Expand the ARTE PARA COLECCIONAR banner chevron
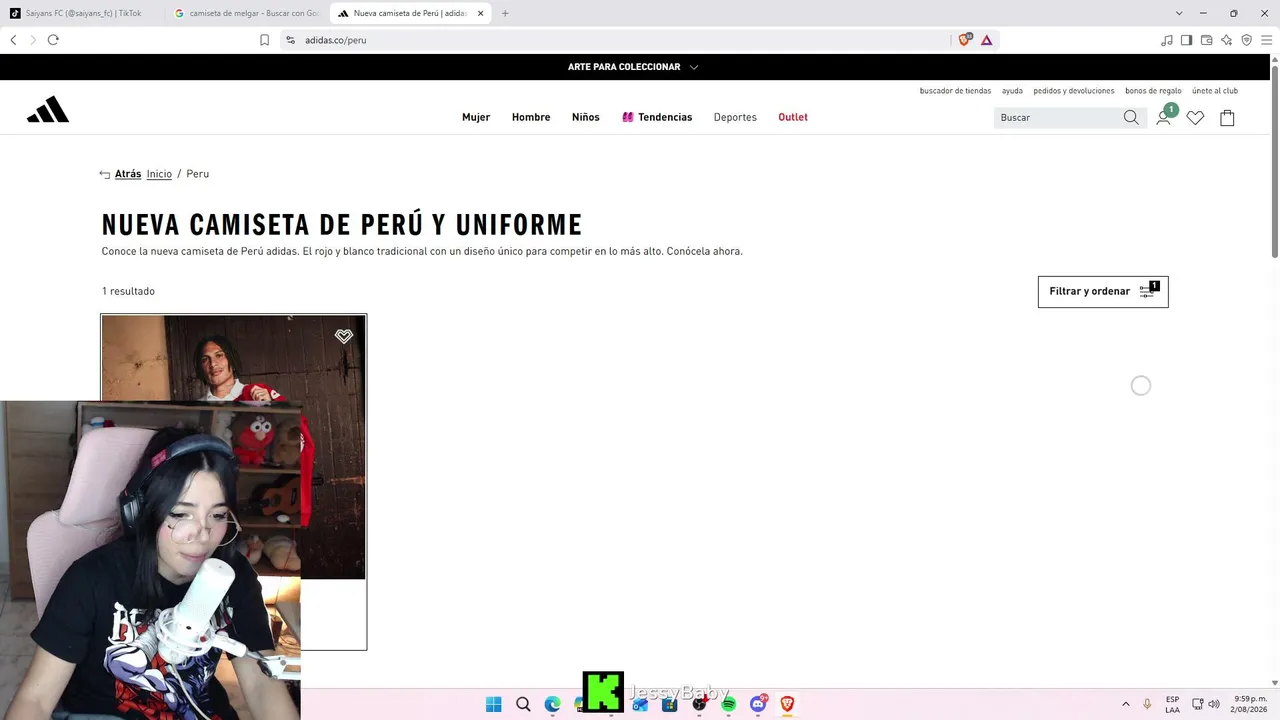The width and height of the screenshot is (1280, 720). [694, 67]
